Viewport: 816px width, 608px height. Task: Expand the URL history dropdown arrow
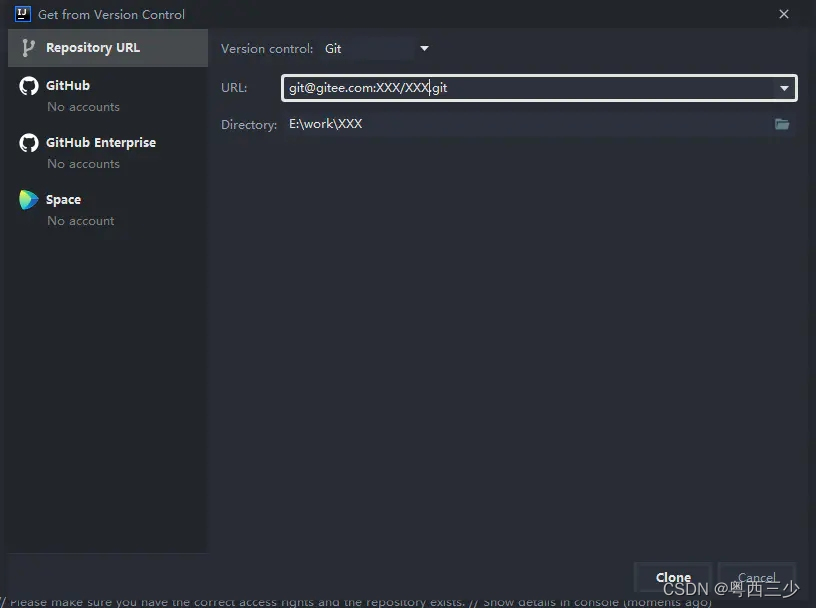(x=784, y=88)
